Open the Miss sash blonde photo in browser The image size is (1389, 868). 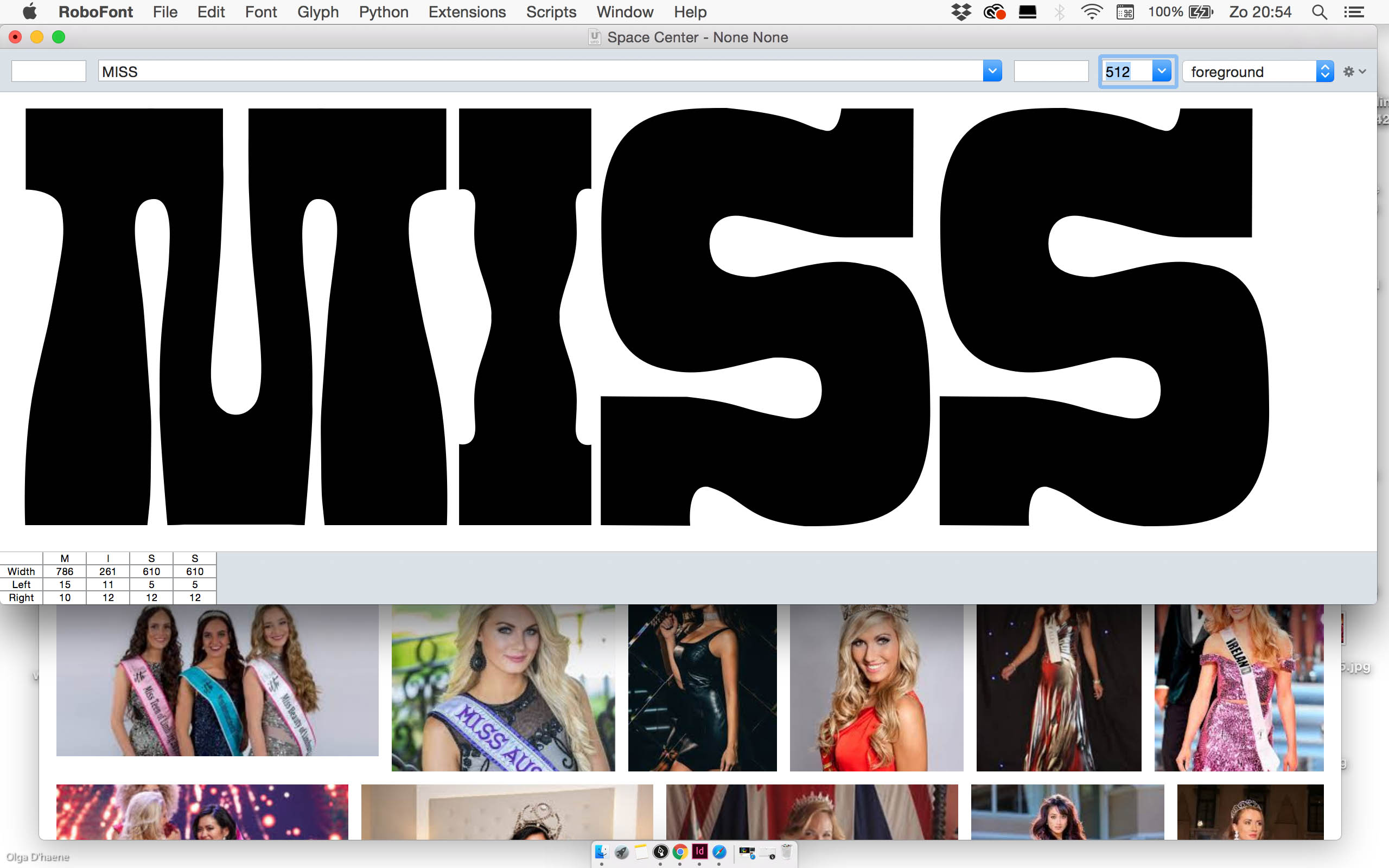pyautogui.click(x=503, y=688)
